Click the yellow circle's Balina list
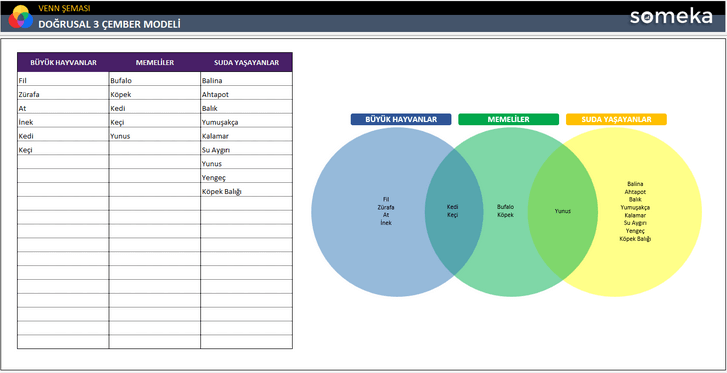727x373 pixels. pyautogui.click(x=635, y=211)
